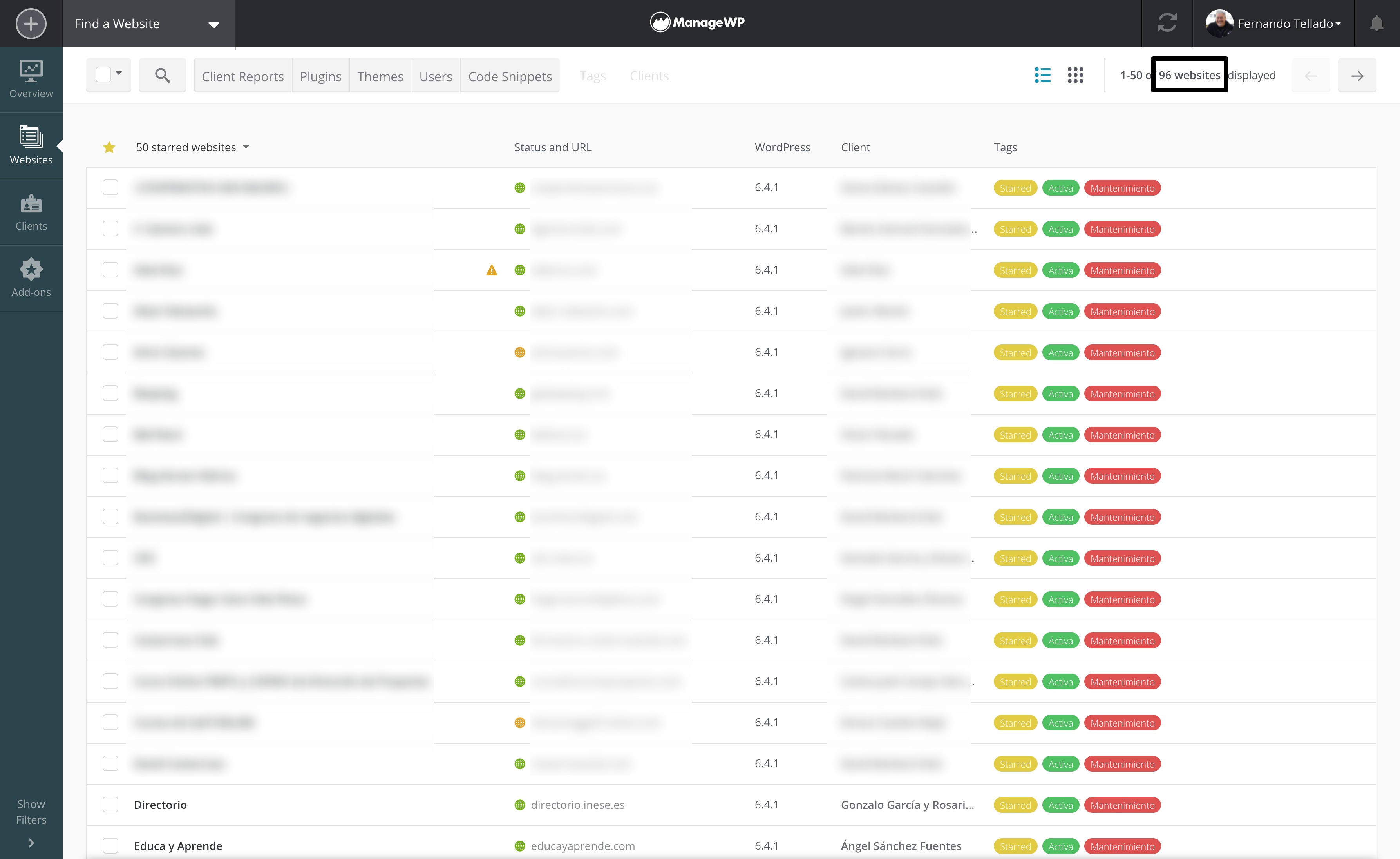Click the add website plus icon
The image size is (1400, 859).
point(31,23)
